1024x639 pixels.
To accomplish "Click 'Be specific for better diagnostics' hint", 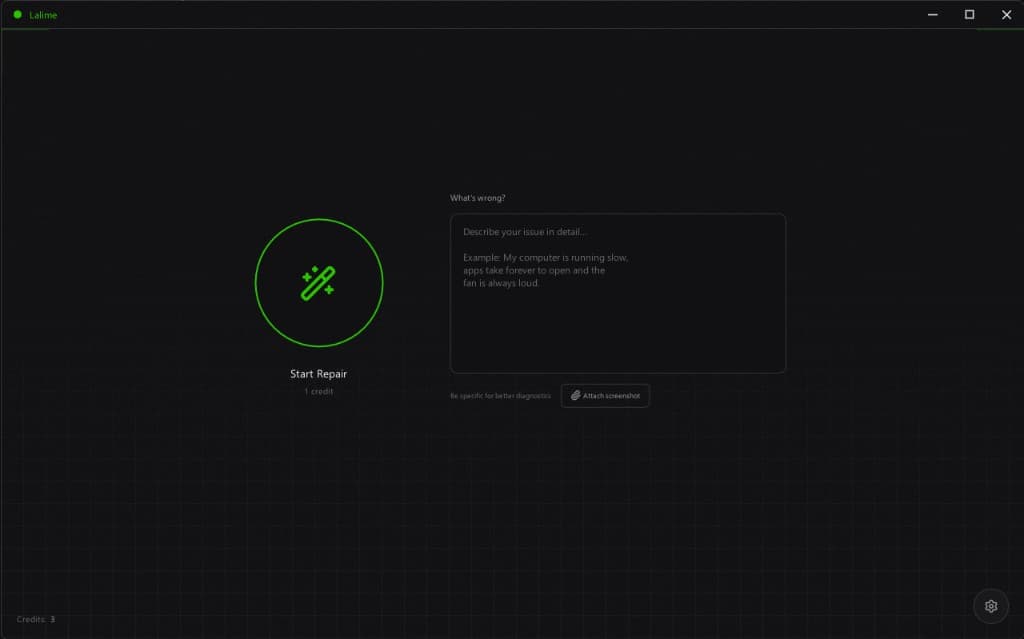I will coord(500,396).
